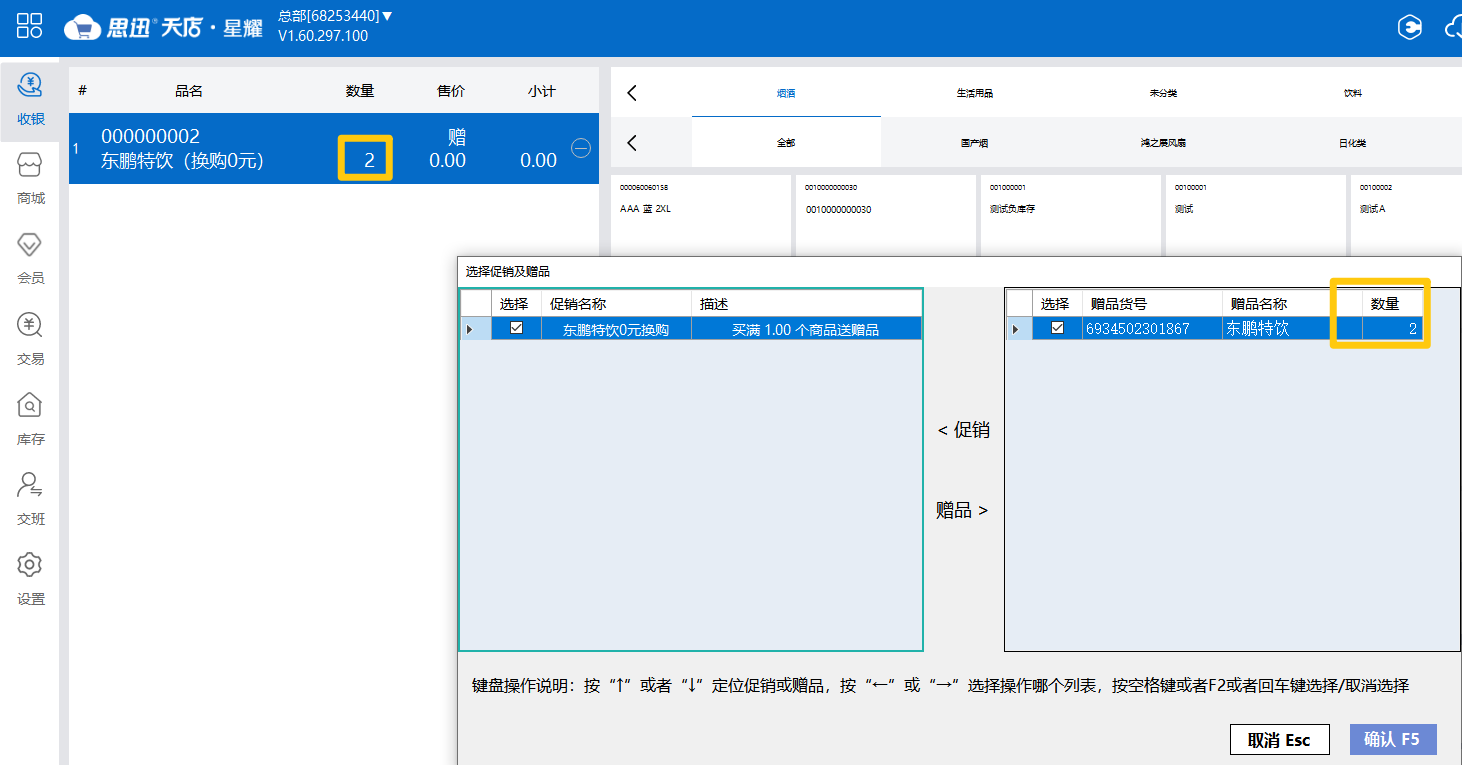Viewport: 1462px width, 765px height.
Task: Click description cell 买满 1.00 个商品送赠品
Action: [x=806, y=328]
